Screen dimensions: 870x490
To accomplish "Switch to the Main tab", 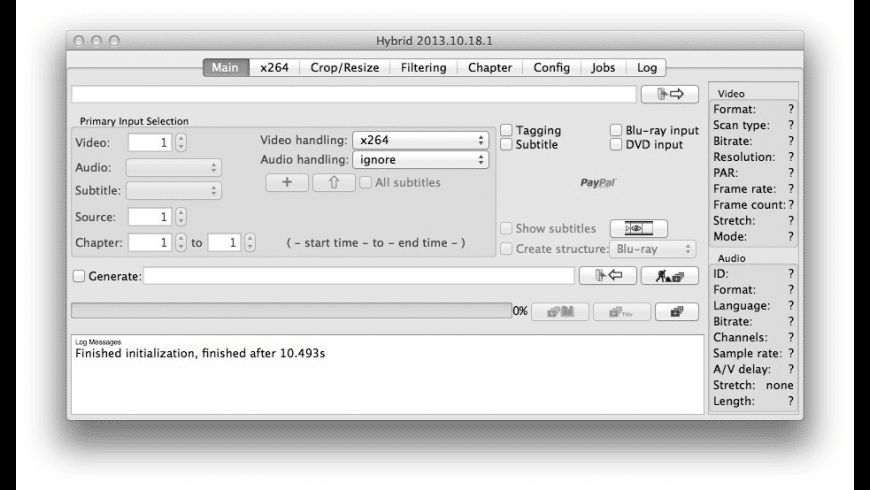I will pyautogui.click(x=225, y=68).
